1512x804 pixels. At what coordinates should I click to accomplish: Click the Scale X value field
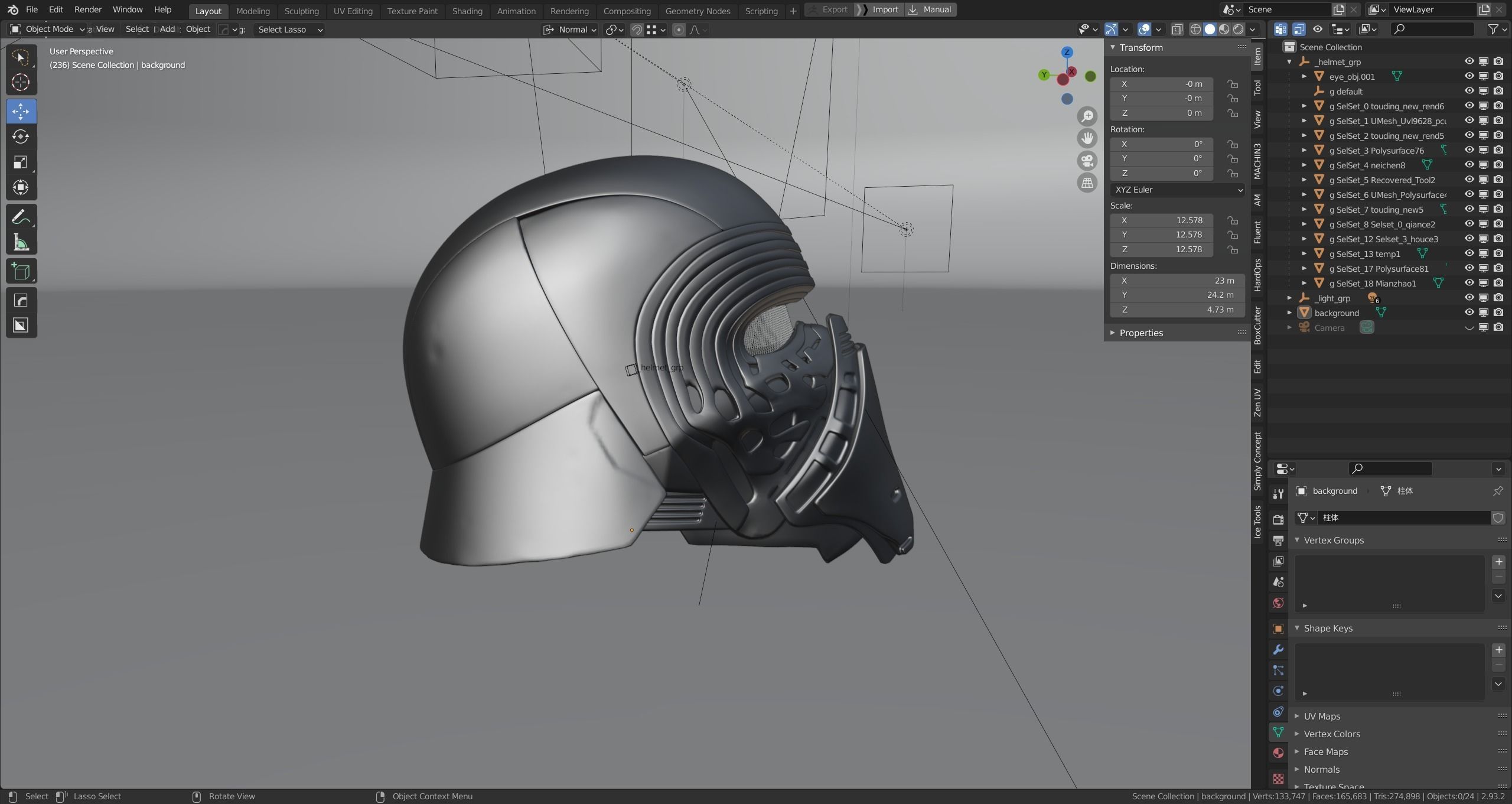point(1161,220)
